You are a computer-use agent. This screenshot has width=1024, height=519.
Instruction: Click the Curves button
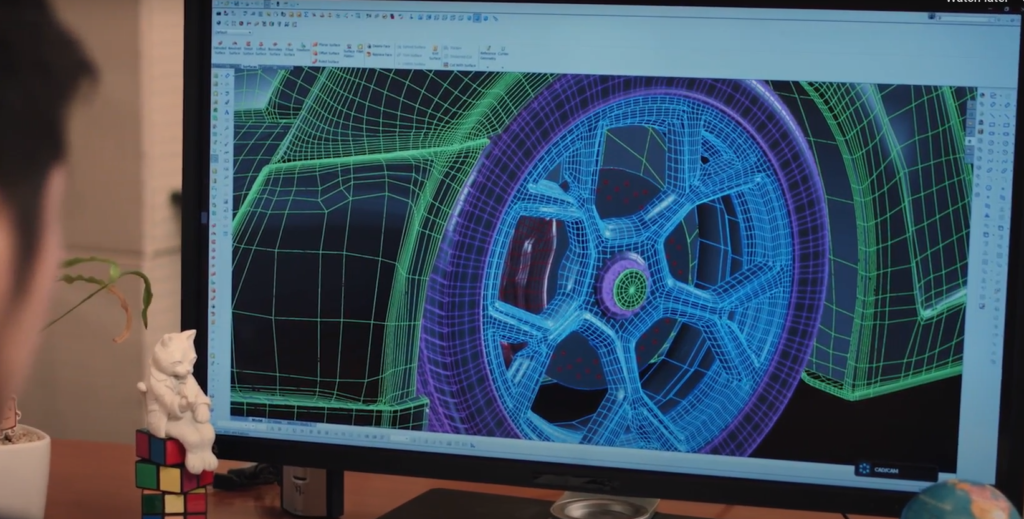503,50
